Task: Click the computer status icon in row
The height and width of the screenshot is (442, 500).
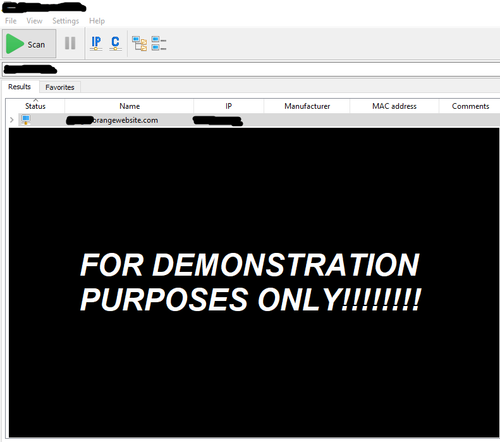Action: pos(26,120)
